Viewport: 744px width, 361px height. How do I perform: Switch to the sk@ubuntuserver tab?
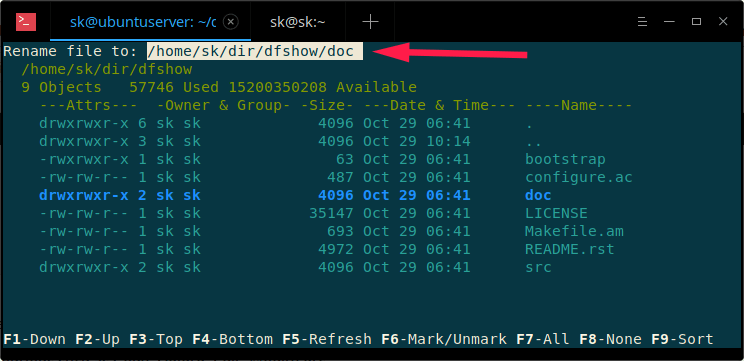point(143,22)
